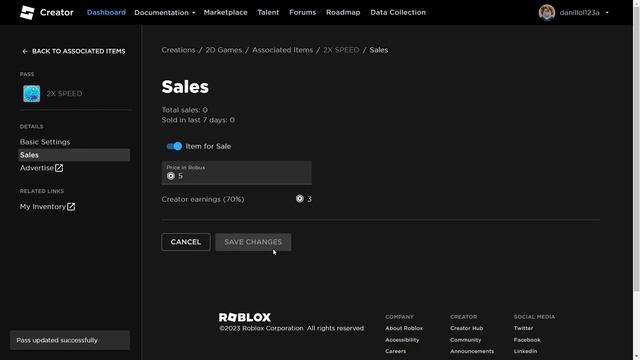Viewport: 640px width, 360px height.
Task: Click the 2D Games breadcrumb
Action: click(x=223, y=50)
